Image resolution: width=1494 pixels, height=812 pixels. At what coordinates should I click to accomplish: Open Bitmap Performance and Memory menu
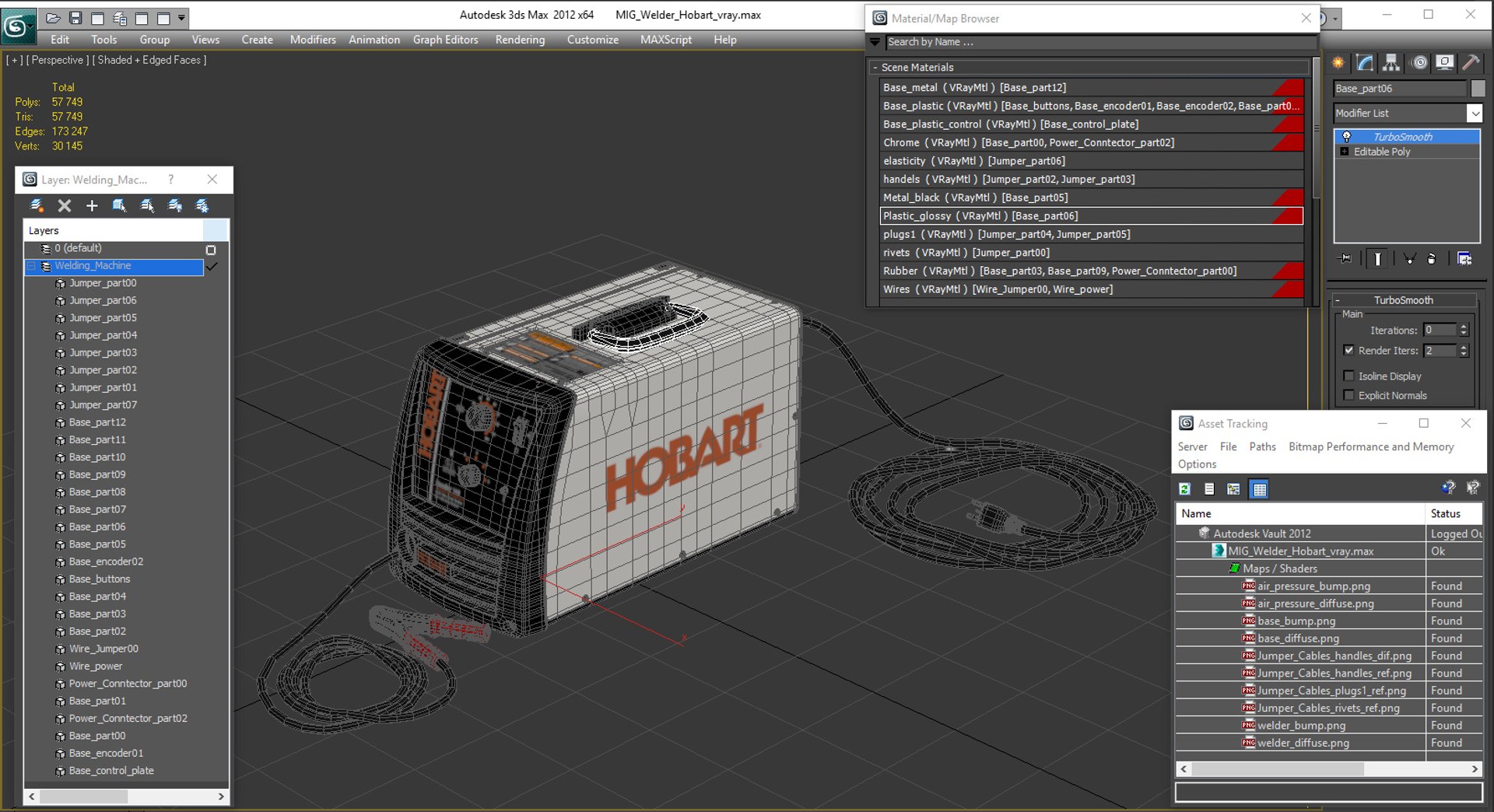[1371, 446]
